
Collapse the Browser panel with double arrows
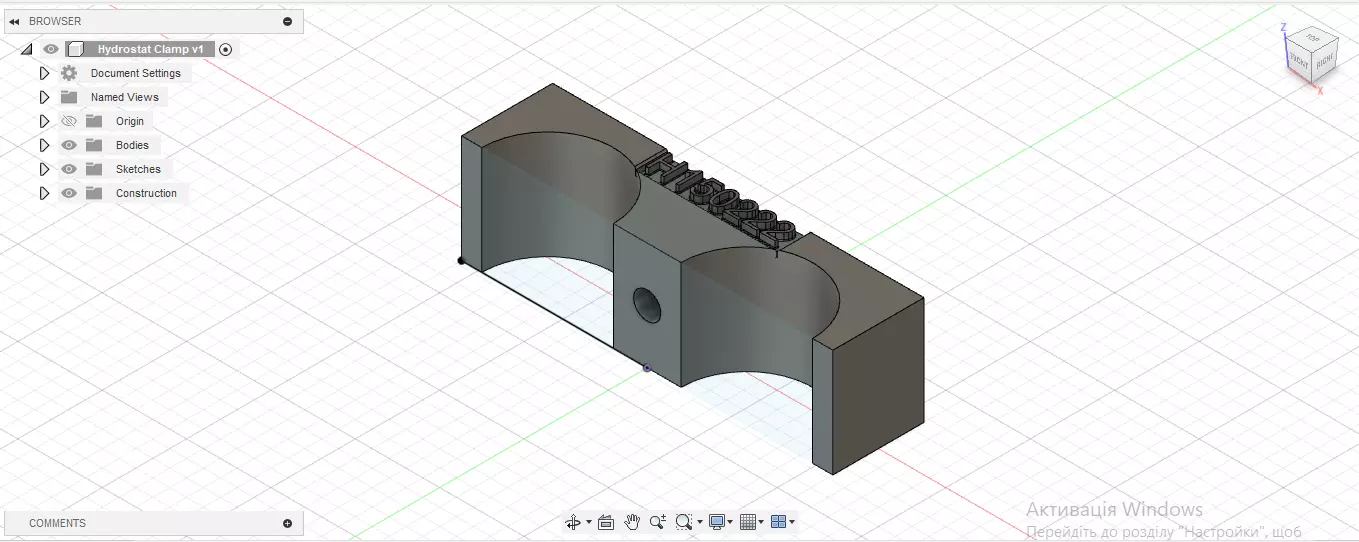point(14,21)
